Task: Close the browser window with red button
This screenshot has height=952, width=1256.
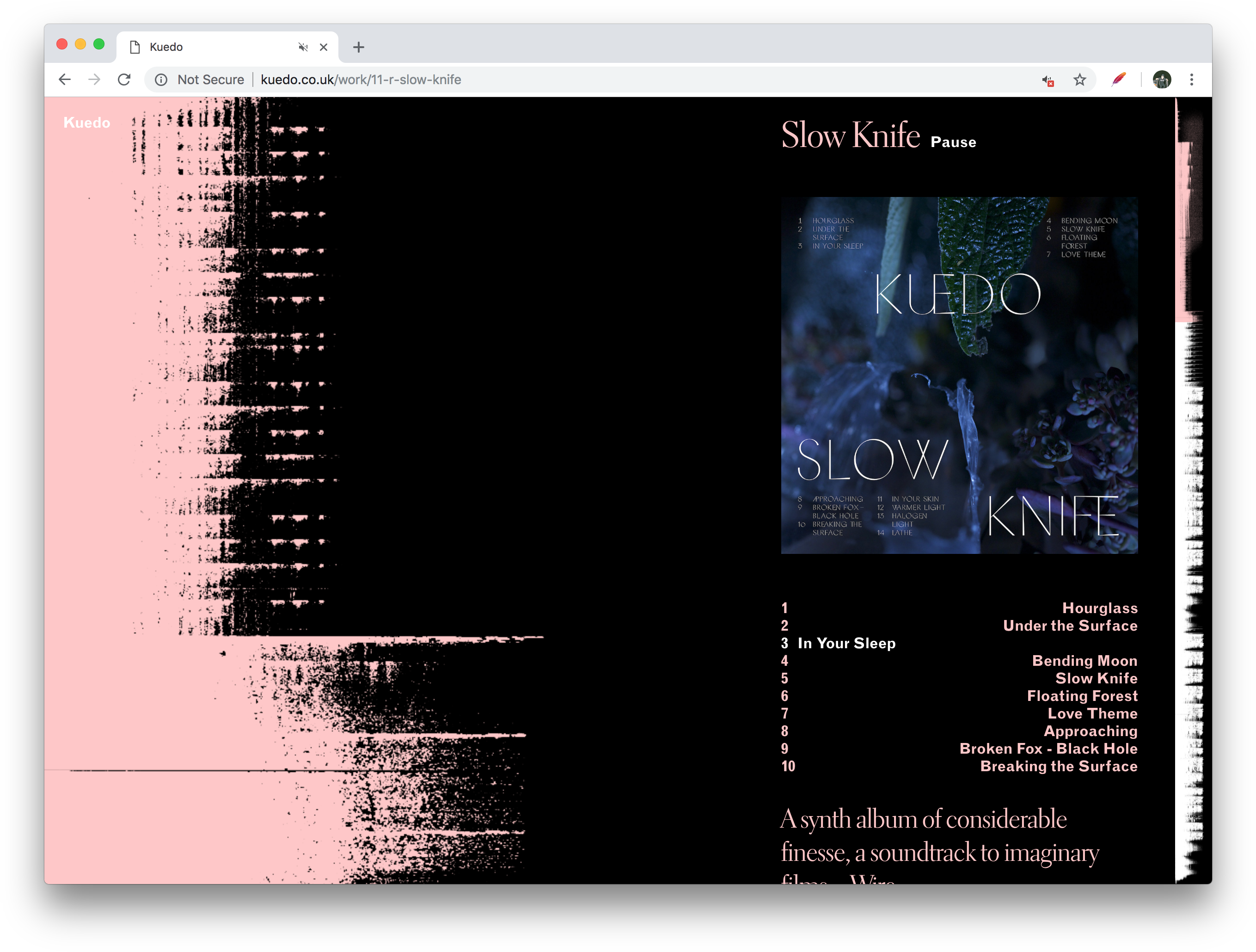Action: click(62, 44)
